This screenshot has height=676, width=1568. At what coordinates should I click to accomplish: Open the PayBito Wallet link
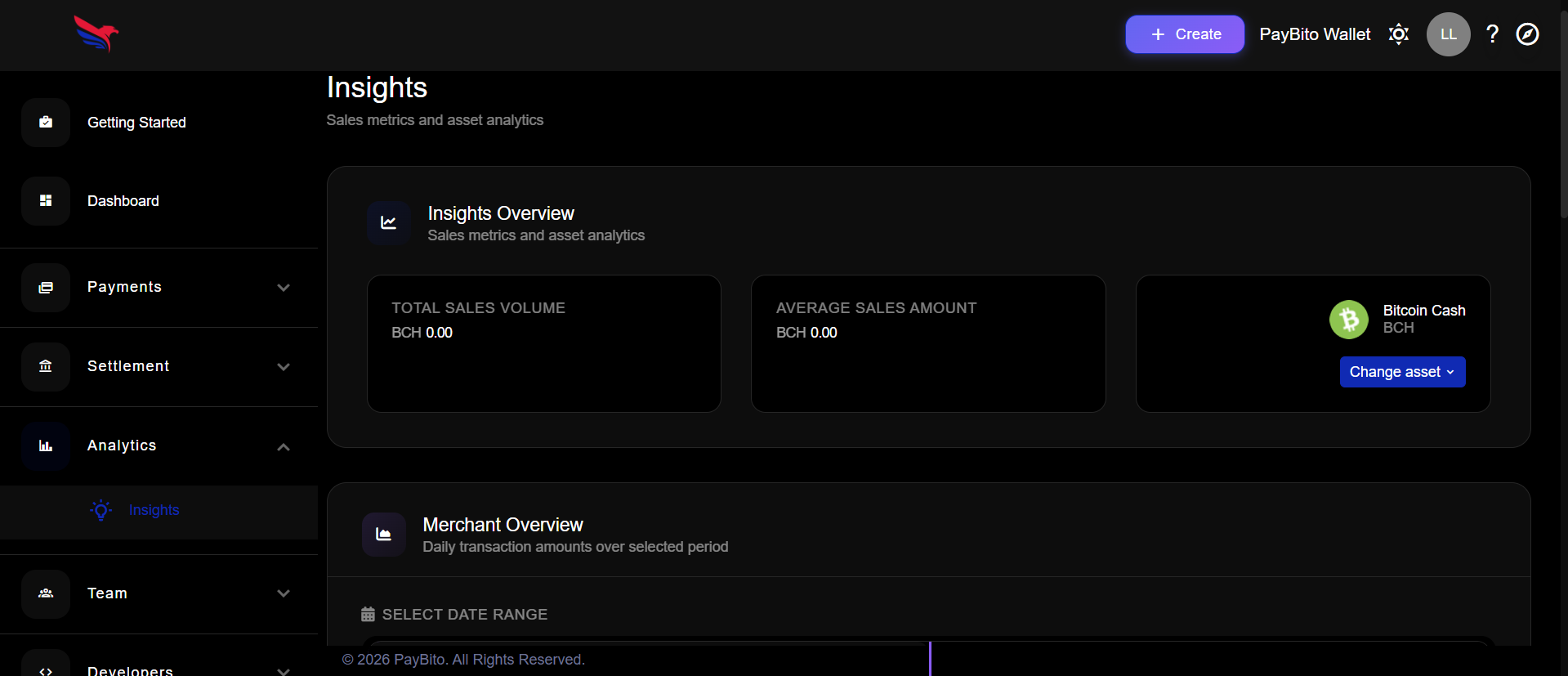(x=1314, y=34)
